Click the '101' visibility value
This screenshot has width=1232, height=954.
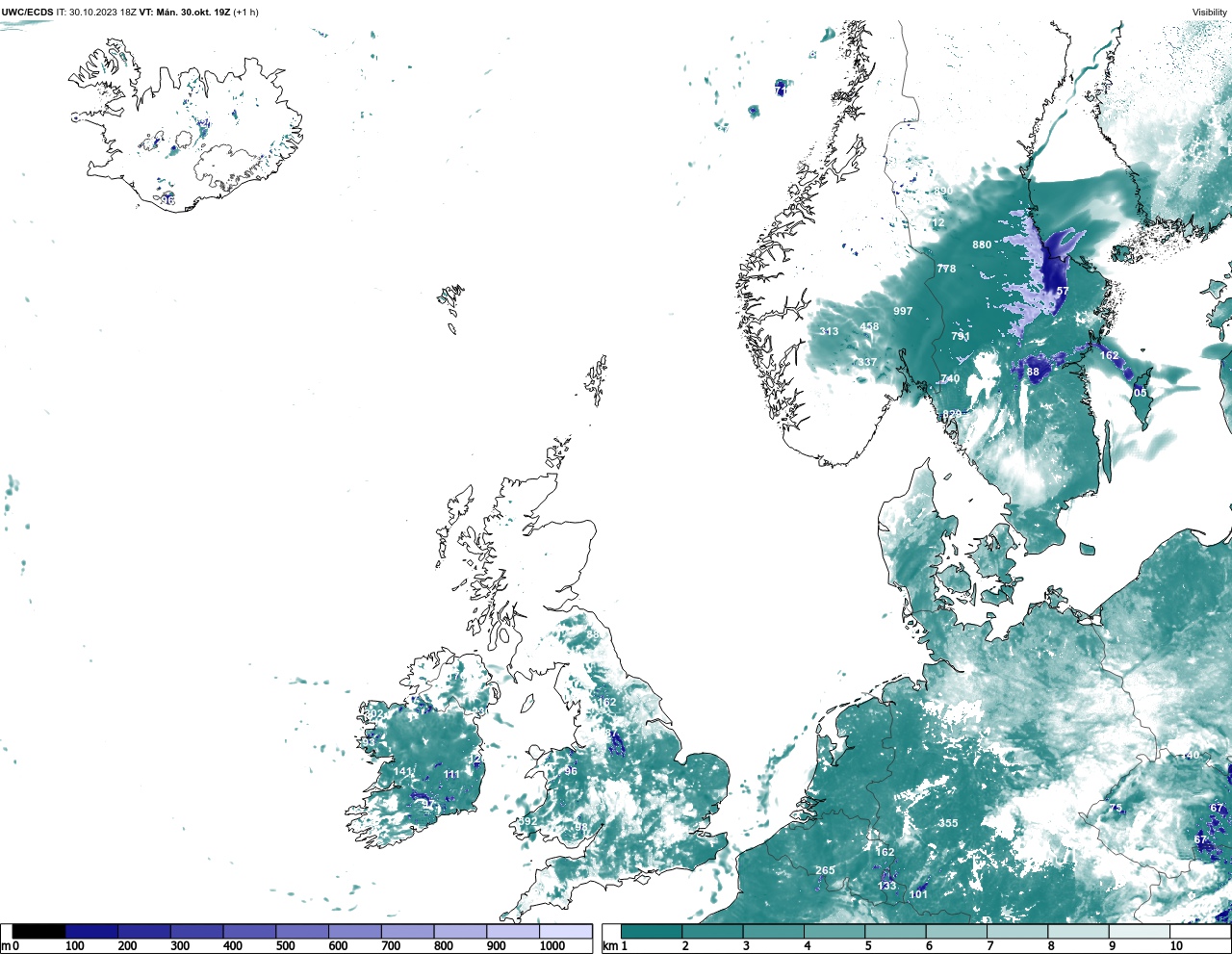(918, 894)
